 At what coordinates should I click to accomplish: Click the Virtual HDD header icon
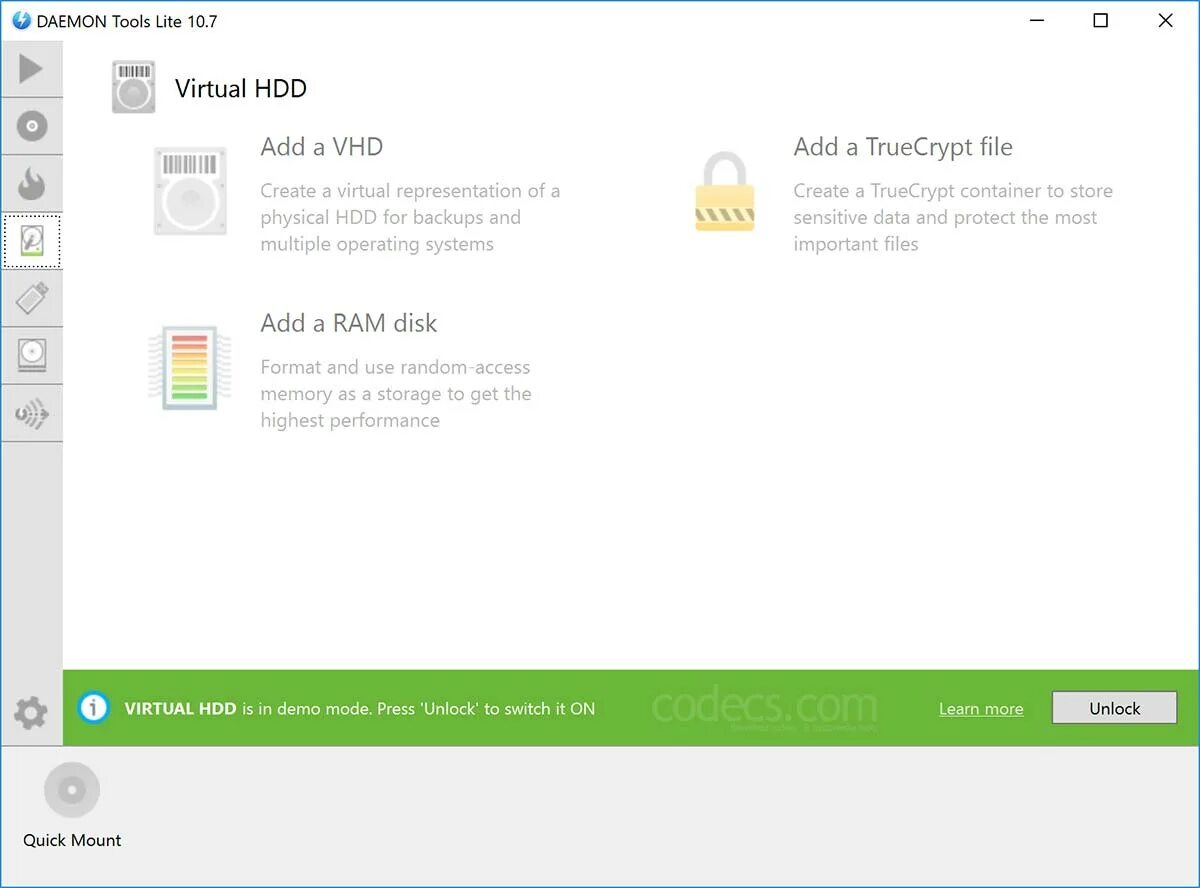pyautogui.click(x=133, y=87)
